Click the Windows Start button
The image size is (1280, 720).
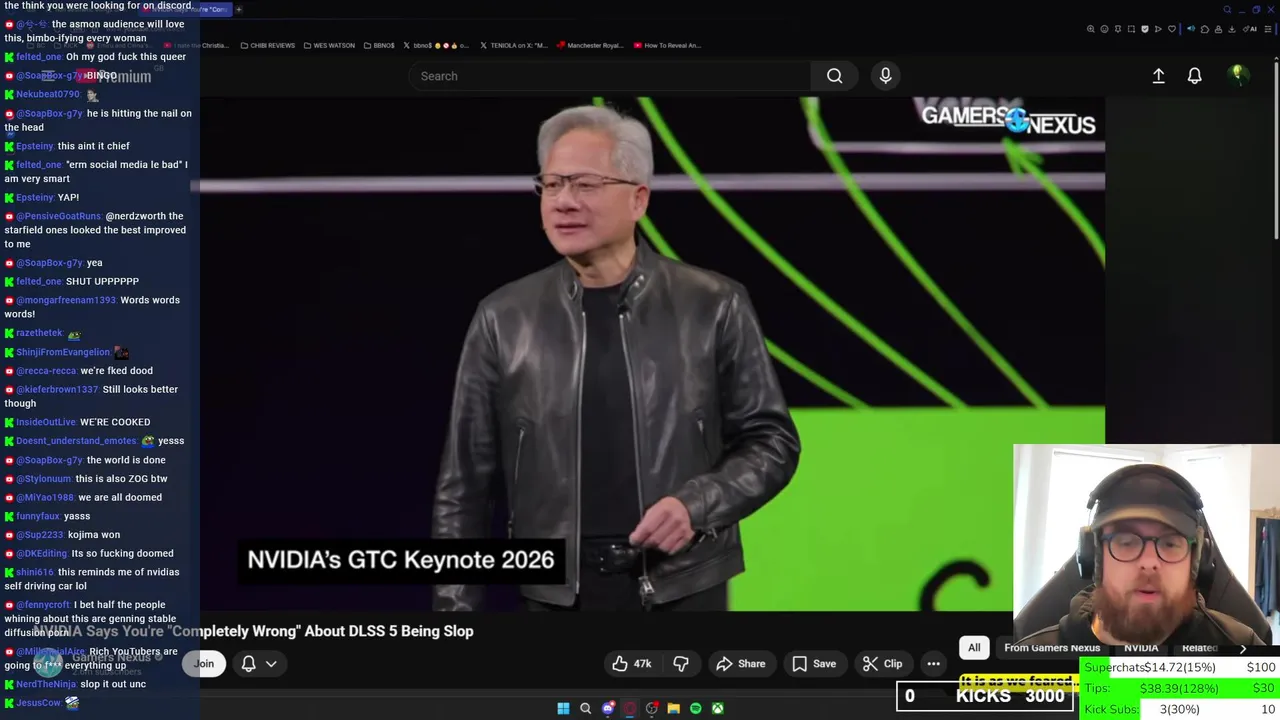(563, 708)
